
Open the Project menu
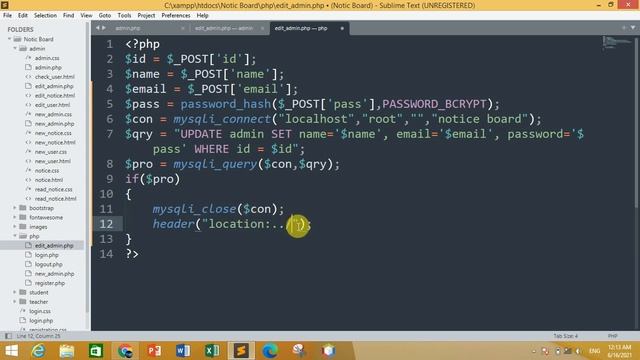146,16
